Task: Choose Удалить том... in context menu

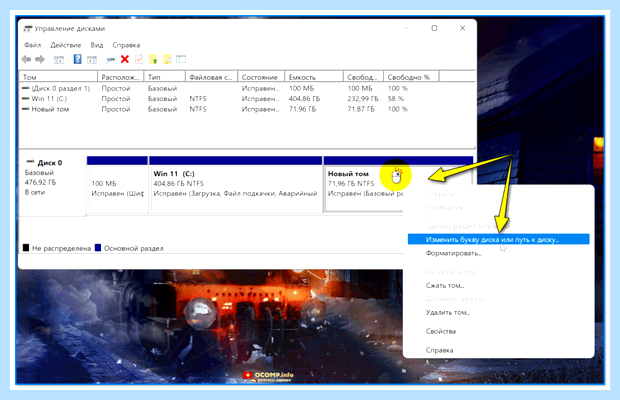Action: click(448, 312)
